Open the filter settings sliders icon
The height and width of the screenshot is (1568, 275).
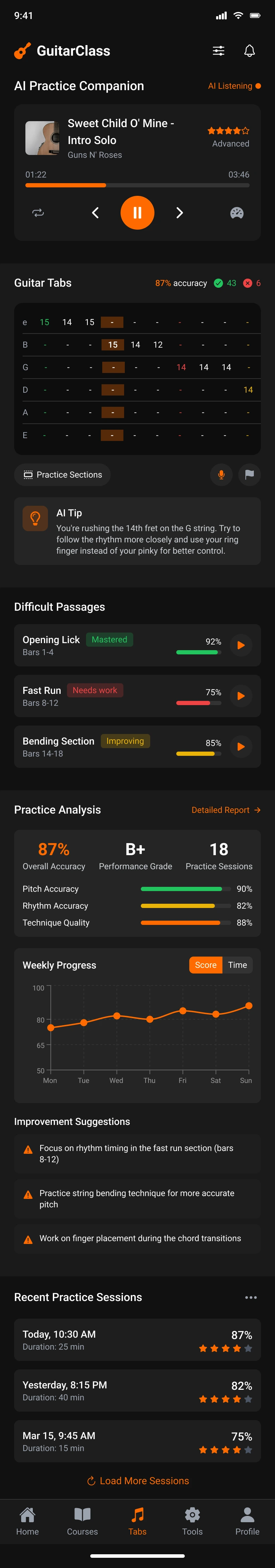click(218, 51)
